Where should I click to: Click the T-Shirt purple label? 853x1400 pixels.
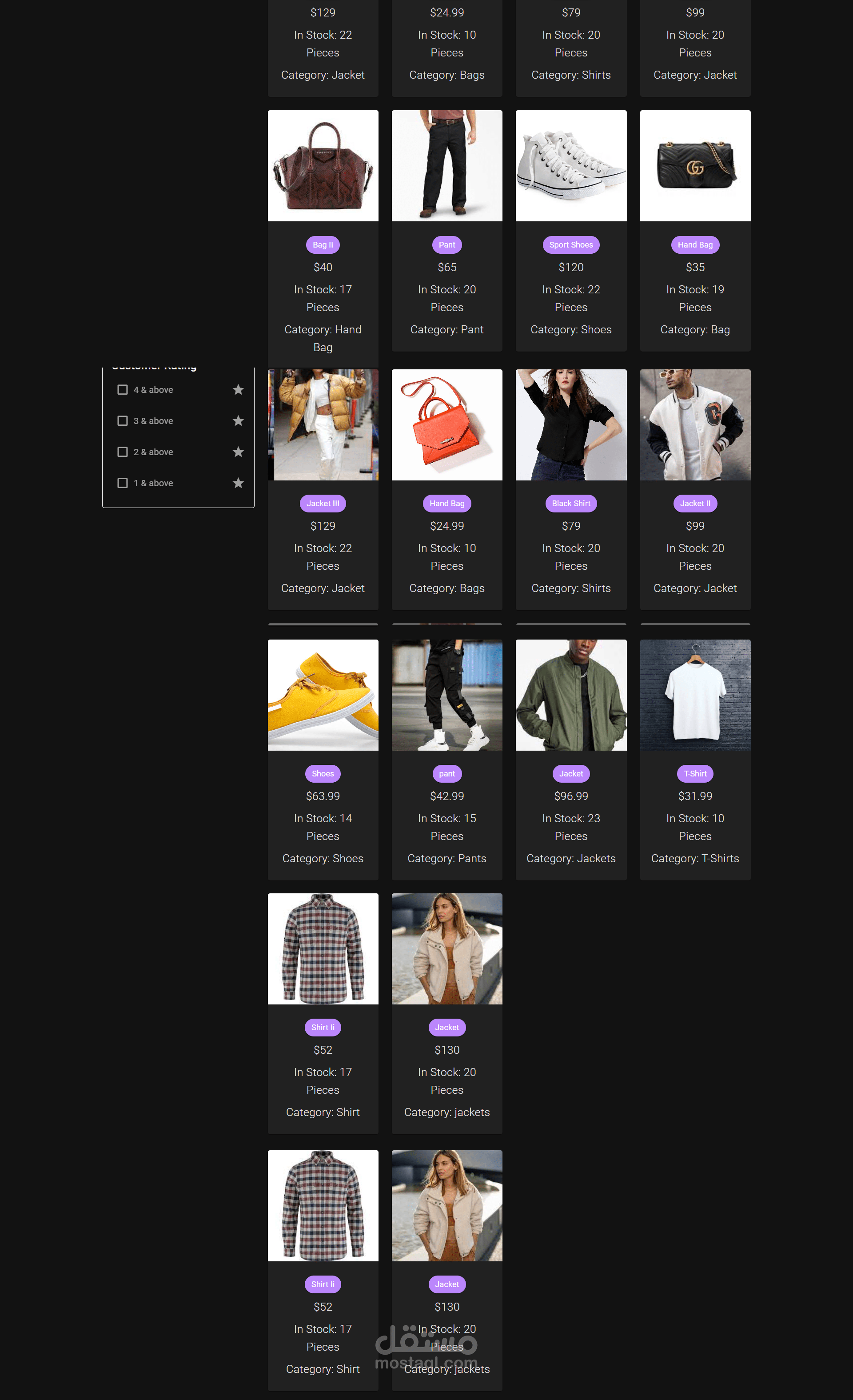pyautogui.click(x=695, y=774)
